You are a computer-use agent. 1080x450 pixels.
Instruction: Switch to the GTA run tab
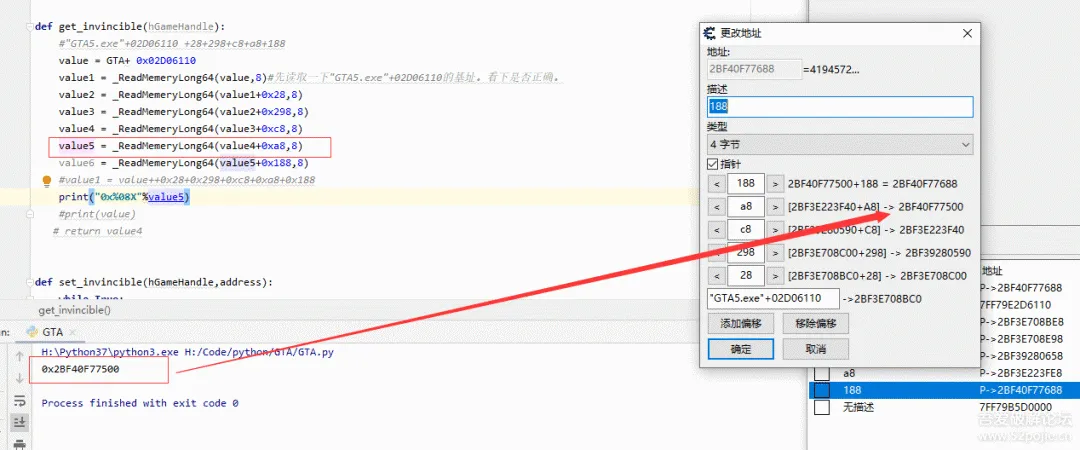(x=52, y=332)
